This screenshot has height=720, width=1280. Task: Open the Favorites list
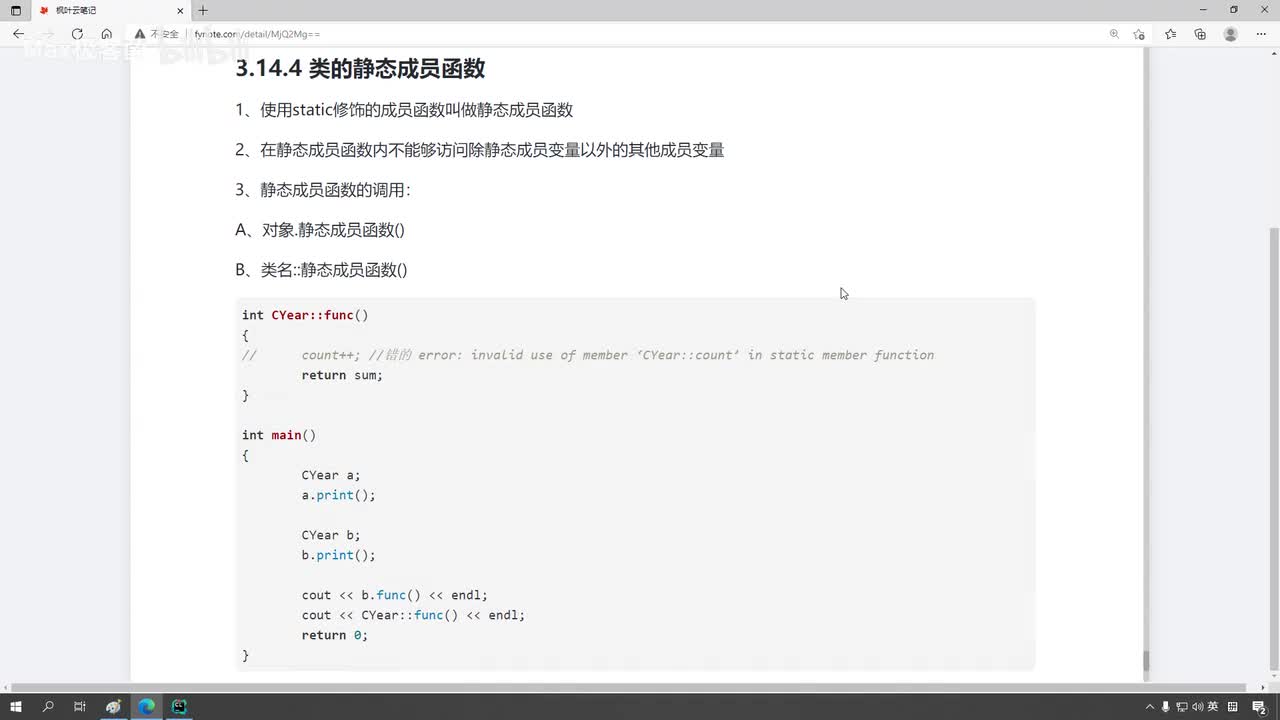(1170, 34)
